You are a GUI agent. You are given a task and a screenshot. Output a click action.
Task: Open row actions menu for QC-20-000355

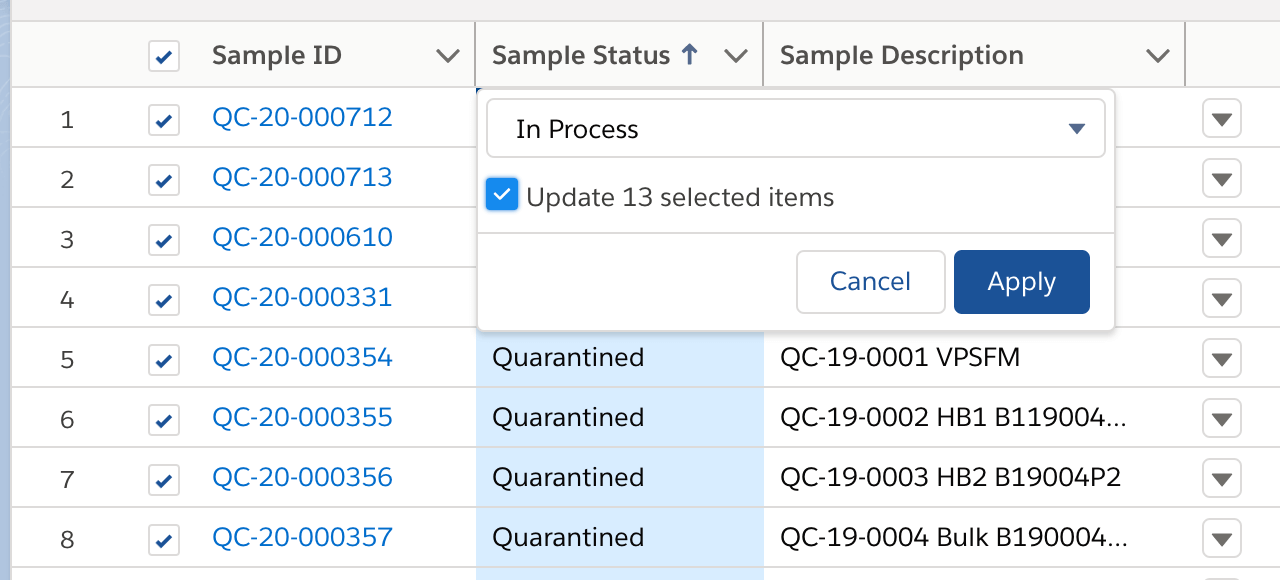1222,419
